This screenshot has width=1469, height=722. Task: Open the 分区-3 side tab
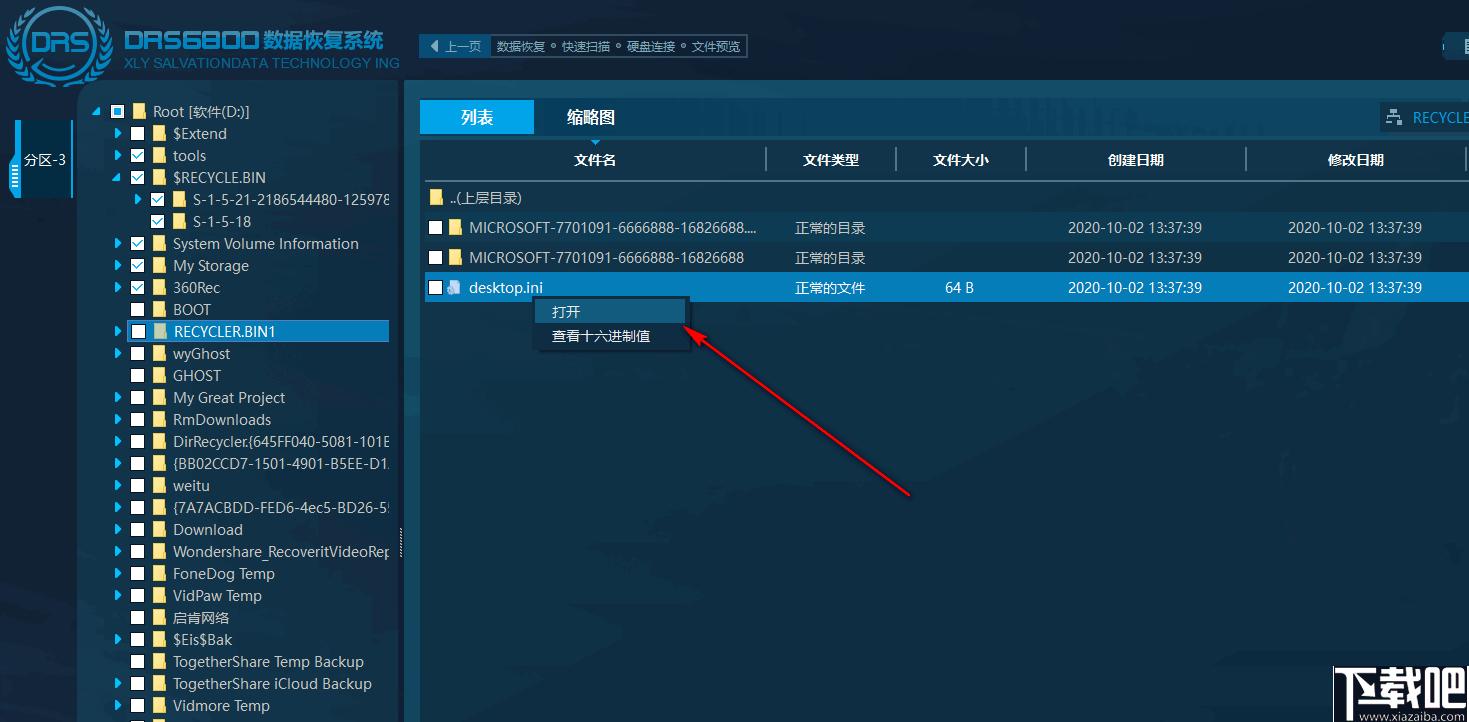click(x=44, y=159)
